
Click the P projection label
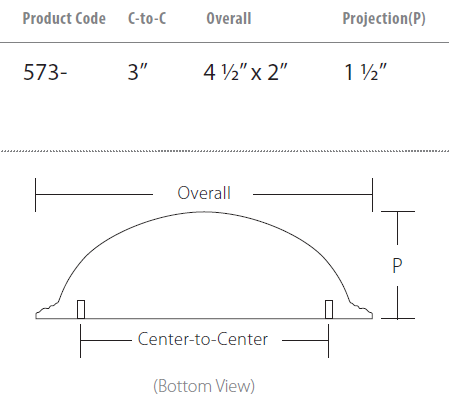pyautogui.click(x=397, y=266)
